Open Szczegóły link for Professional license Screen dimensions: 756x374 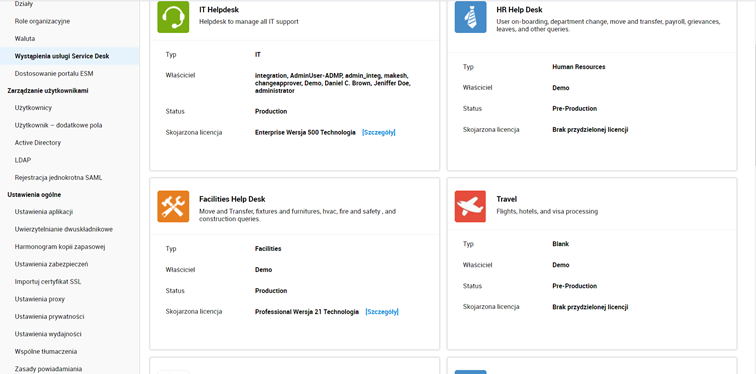click(x=382, y=312)
